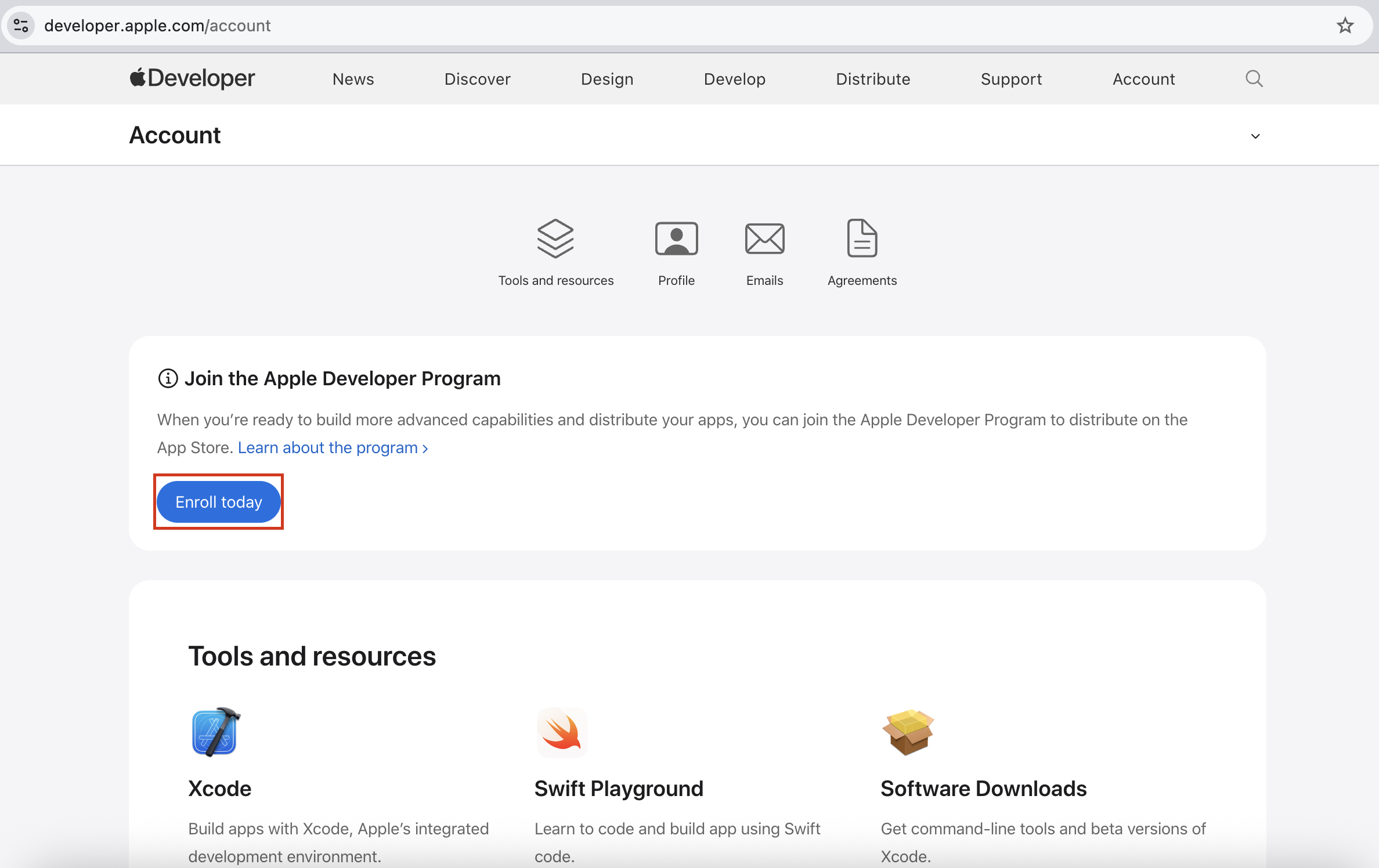Bookmark page with star icon
The image size is (1379, 868).
pyautogui.click(x=1345, y=26)
